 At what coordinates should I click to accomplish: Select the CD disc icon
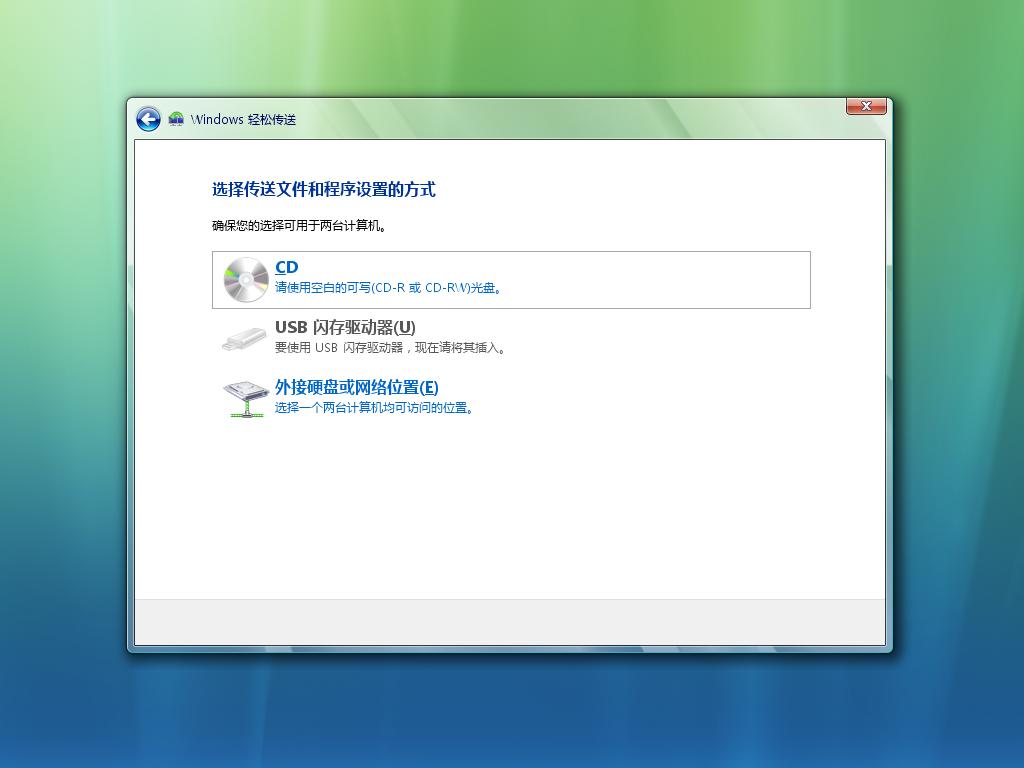tap(246, 280)
